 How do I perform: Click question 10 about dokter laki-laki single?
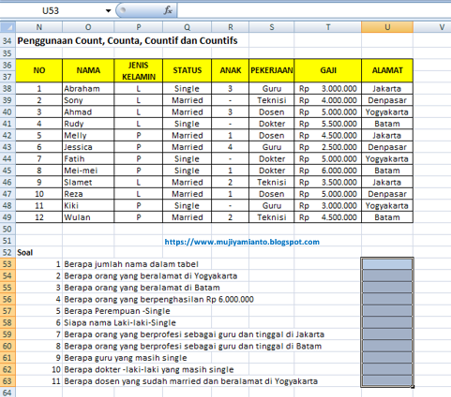point(149,370)
